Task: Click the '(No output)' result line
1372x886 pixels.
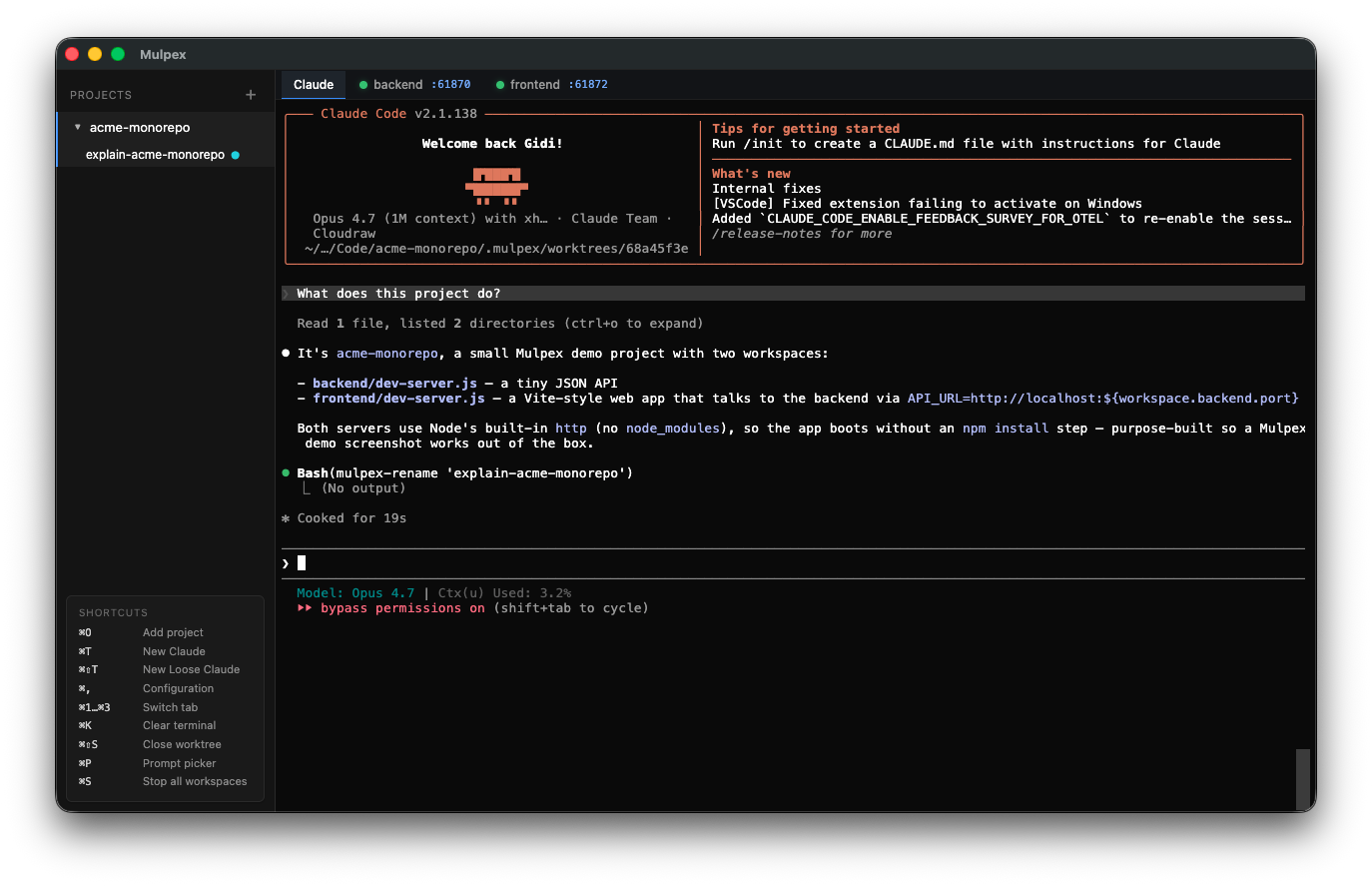Action: click(x=363, y=488)
